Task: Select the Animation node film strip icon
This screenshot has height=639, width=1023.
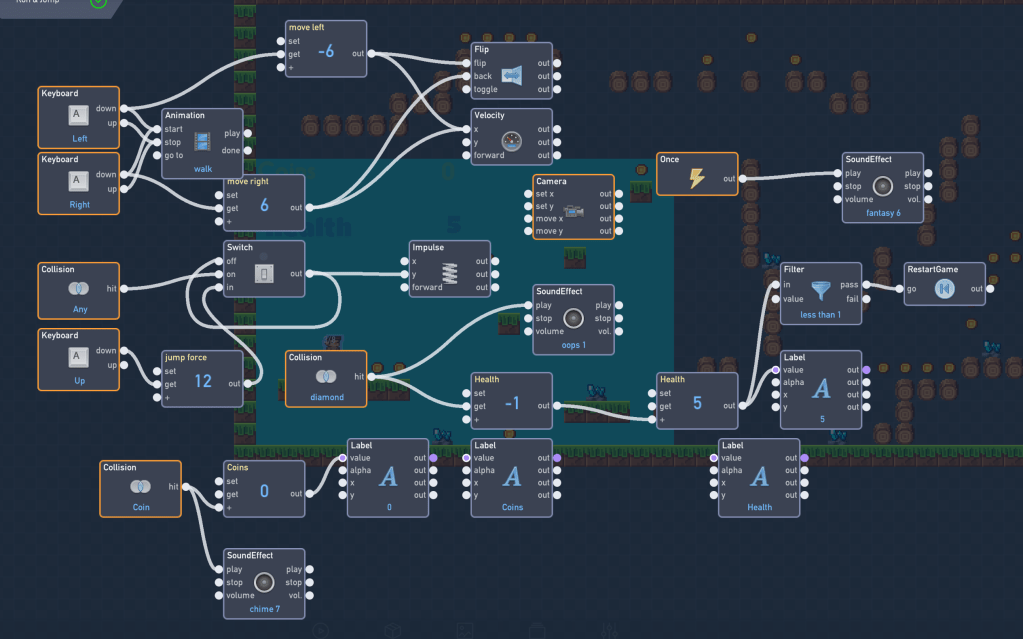Action: 203,142
